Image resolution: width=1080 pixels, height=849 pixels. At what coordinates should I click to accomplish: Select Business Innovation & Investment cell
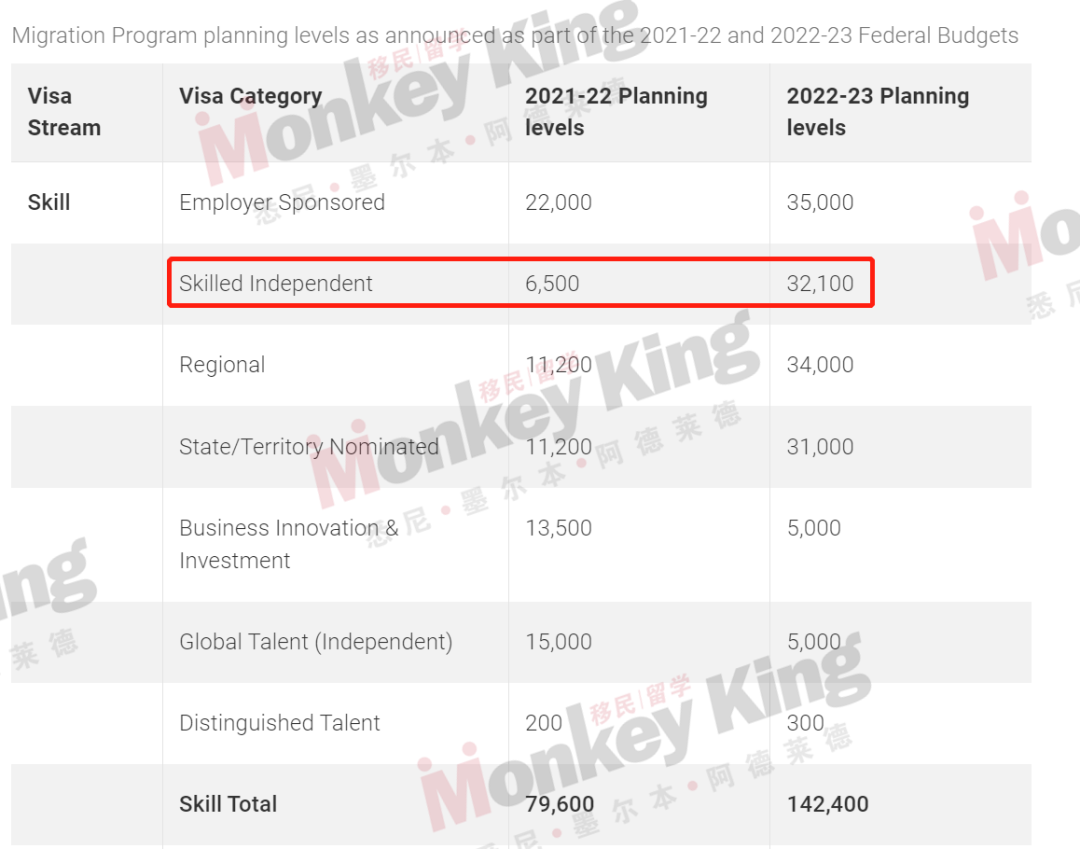coord(289,544)
